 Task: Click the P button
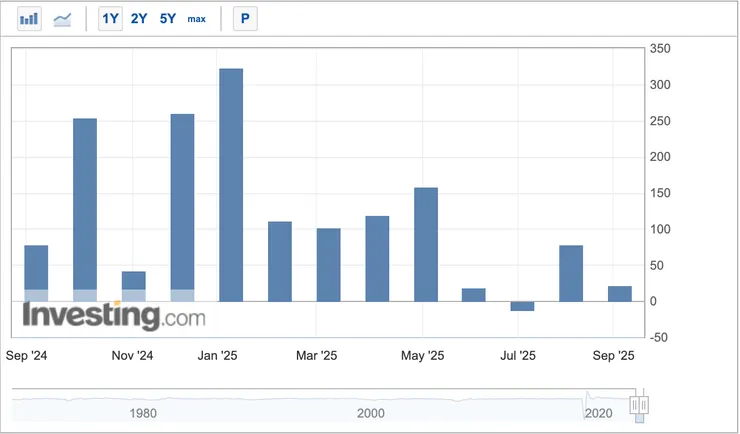245,19
